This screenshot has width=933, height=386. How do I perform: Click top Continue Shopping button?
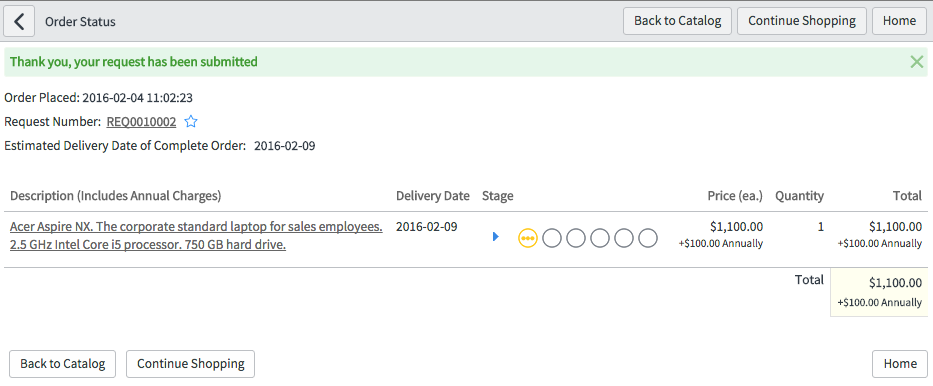tap(801, 21)
